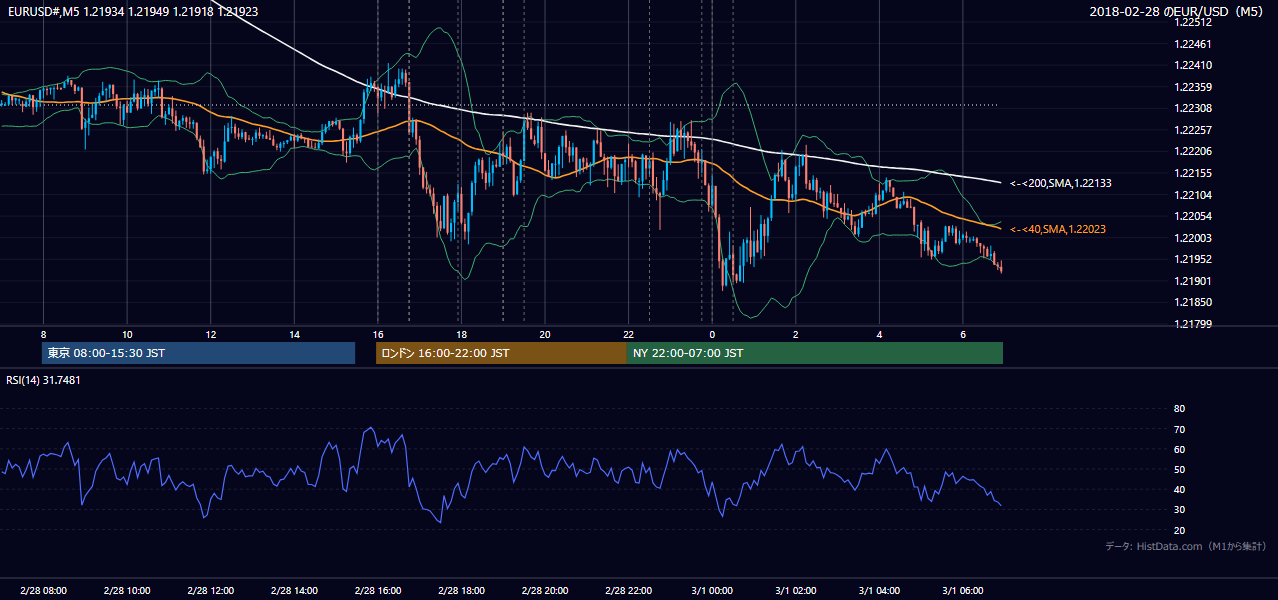
Task: Click the RSI scale level 80
Action: (1179, 409)
